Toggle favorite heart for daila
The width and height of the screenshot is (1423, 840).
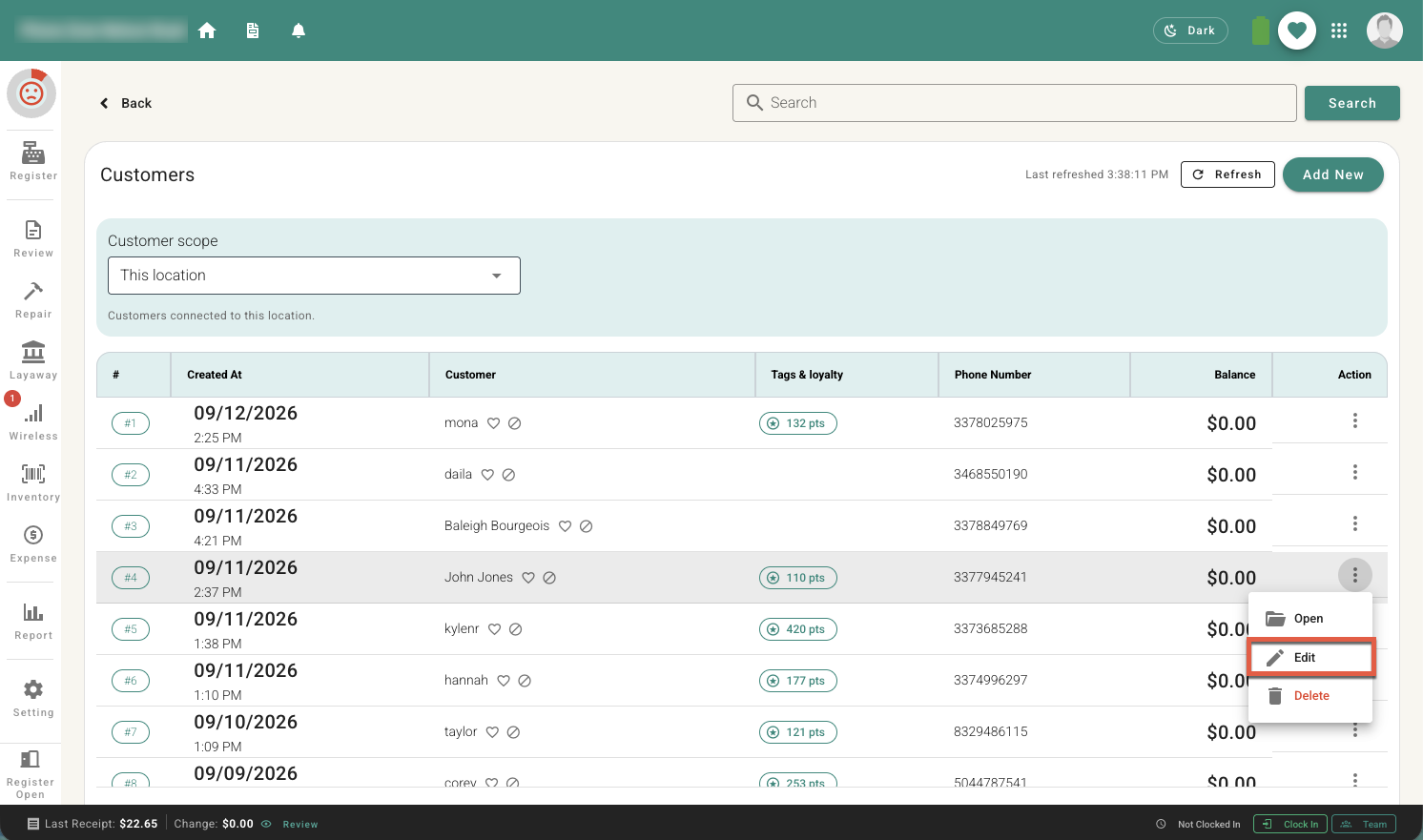487,475
